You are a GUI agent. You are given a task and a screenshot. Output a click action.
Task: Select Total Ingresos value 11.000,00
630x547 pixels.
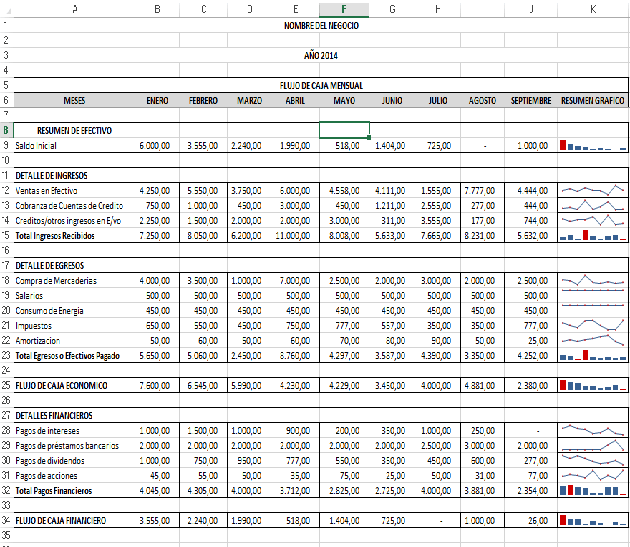click(292, 236)
